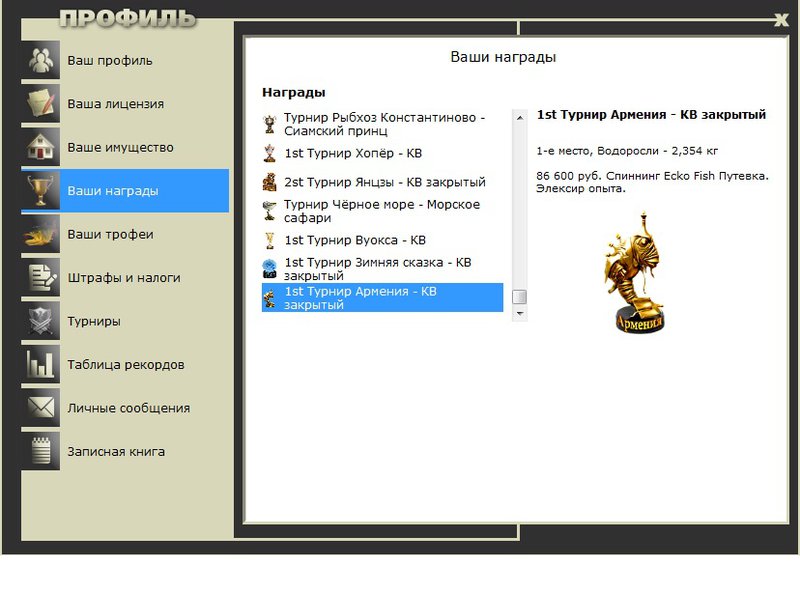The height and width of the screenshot is (593, 800).
Task: Click blue icon of Зимняя сказка award
Action: pyautogui.click(x=269, y=268)
